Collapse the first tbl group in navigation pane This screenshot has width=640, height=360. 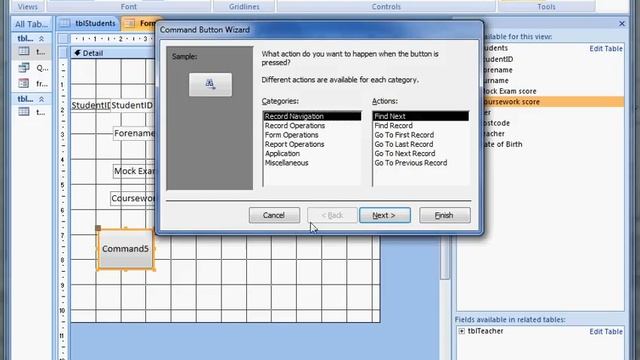[x=41, y=39]
